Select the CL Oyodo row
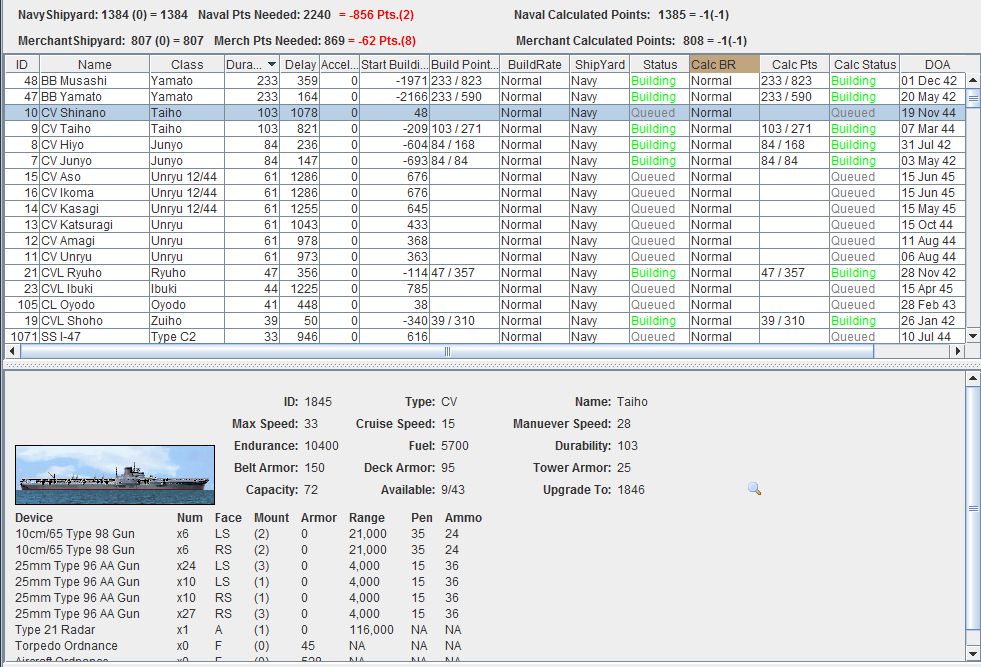981x667 pixels. point(485,305)
